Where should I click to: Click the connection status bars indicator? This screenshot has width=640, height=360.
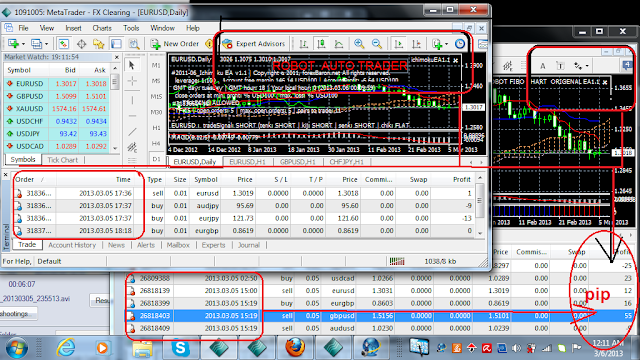point(397,261)
